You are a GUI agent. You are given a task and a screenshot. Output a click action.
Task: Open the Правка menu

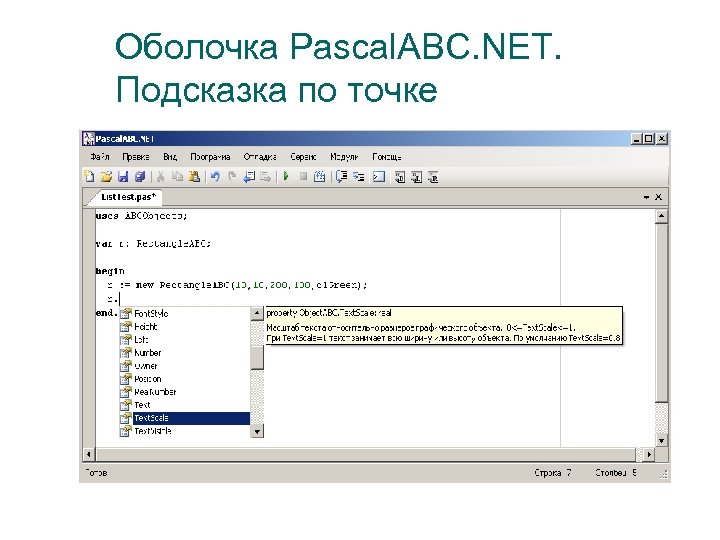click(x=136, y=157)
